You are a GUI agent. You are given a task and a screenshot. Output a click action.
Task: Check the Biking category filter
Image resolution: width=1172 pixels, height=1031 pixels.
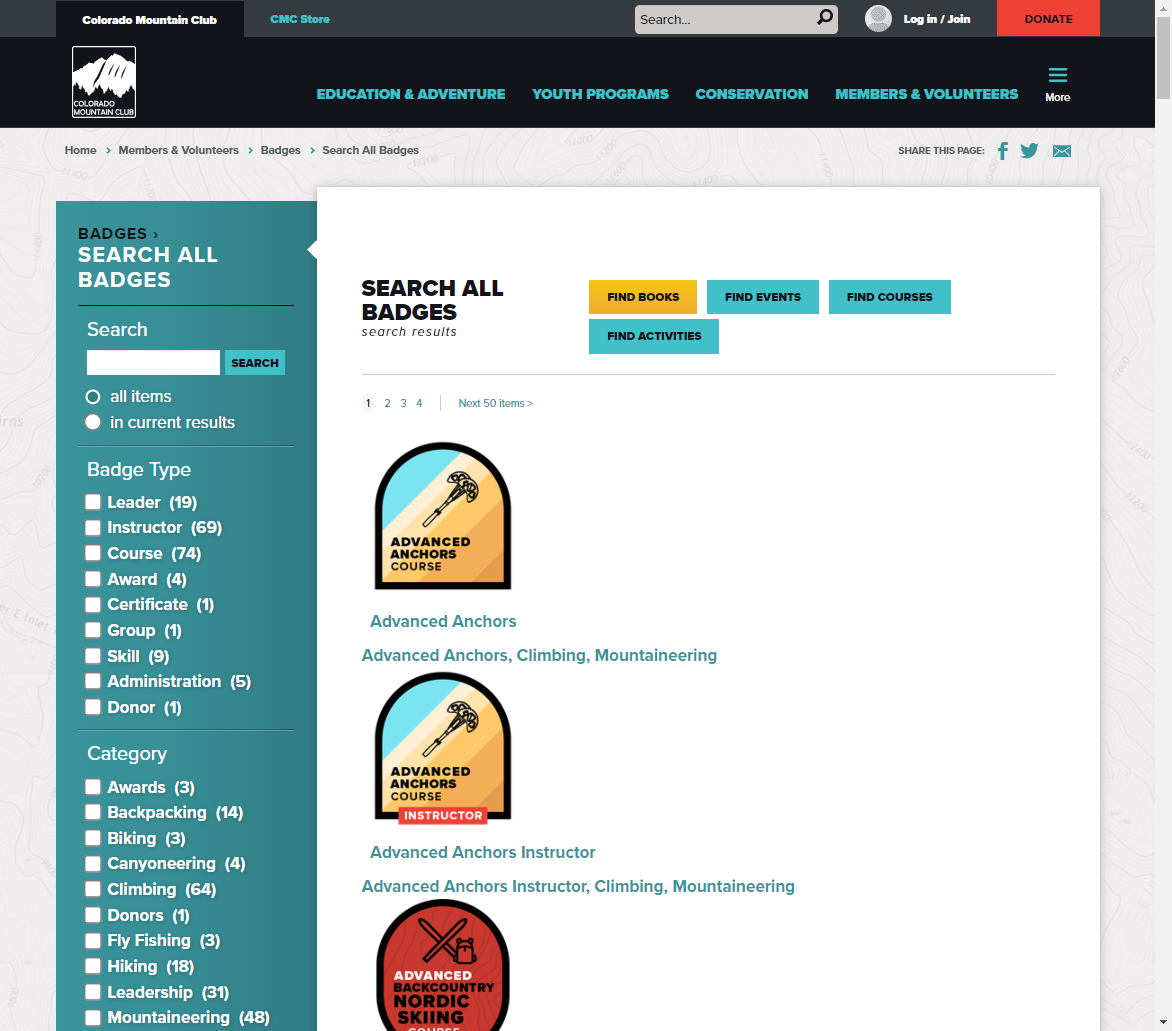(93, 838)
